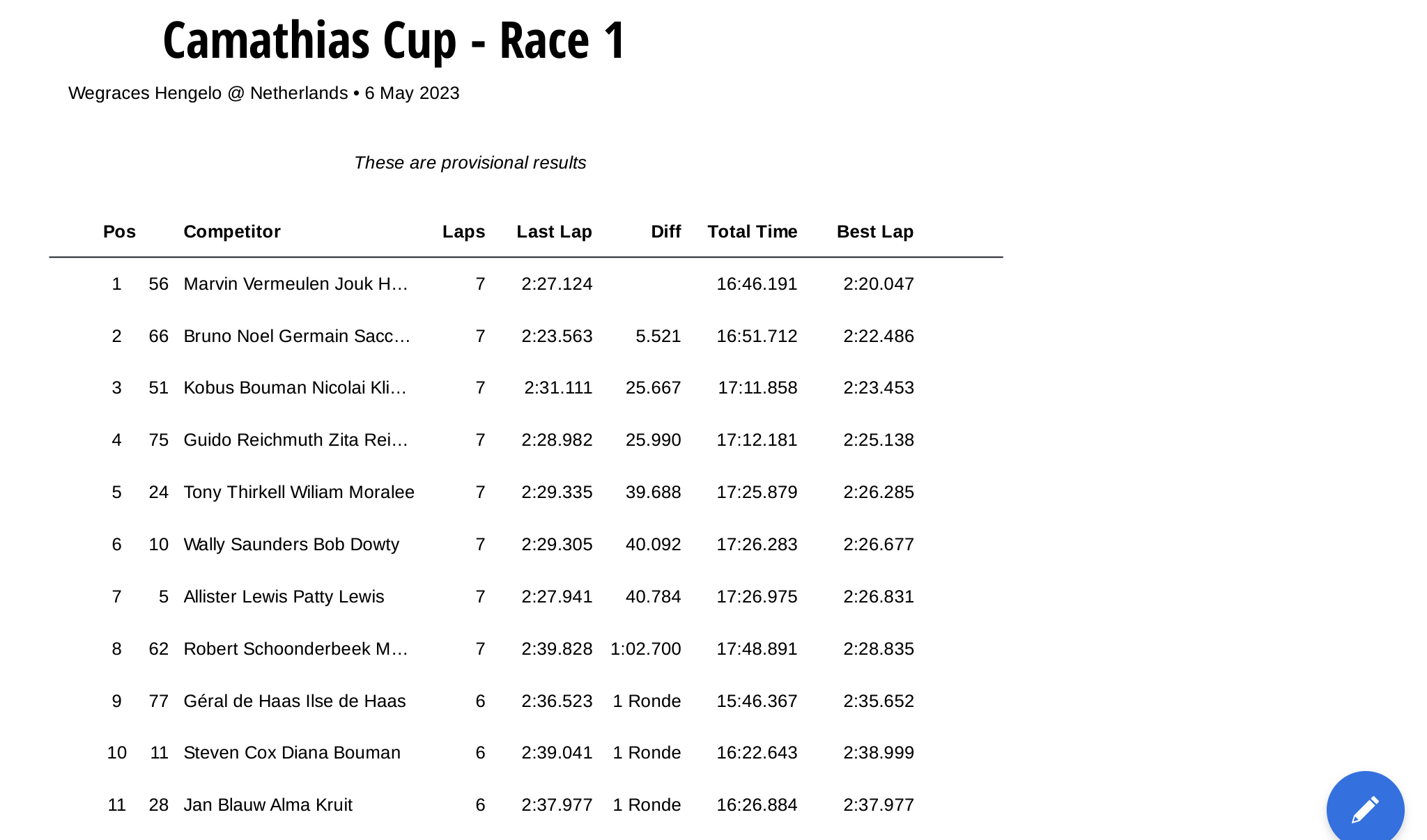
Task: Click the Camathias Cup - Race 1 title
Action: 394,40
